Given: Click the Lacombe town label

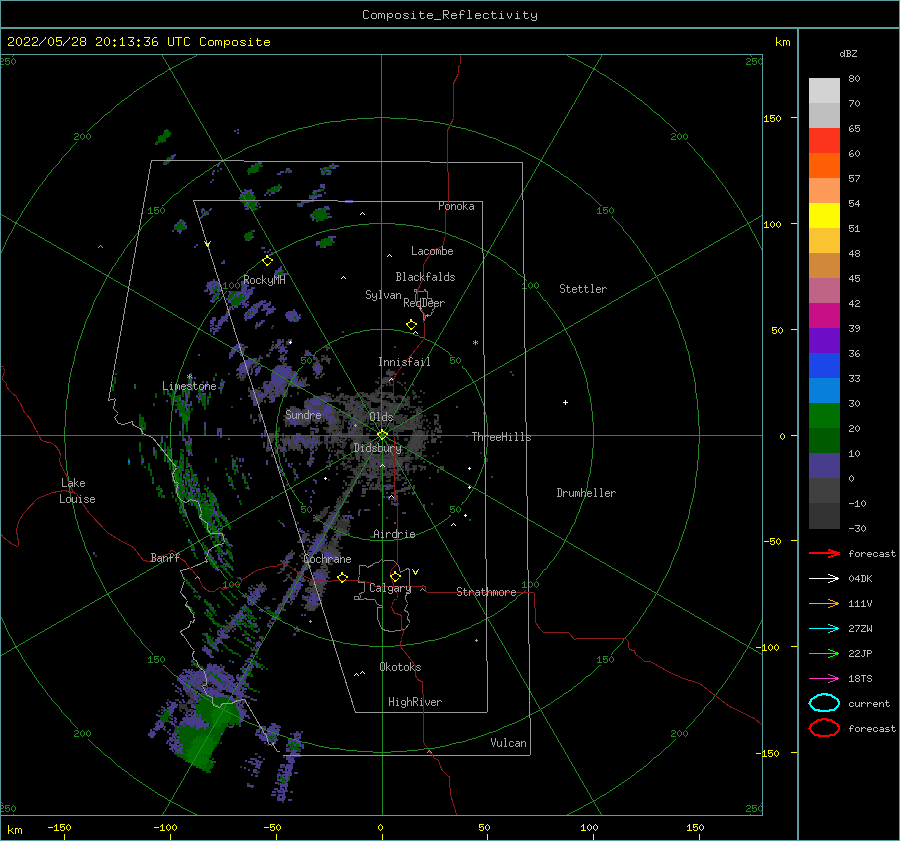Looking at the screenshot, I should click(x=432, y=251).
